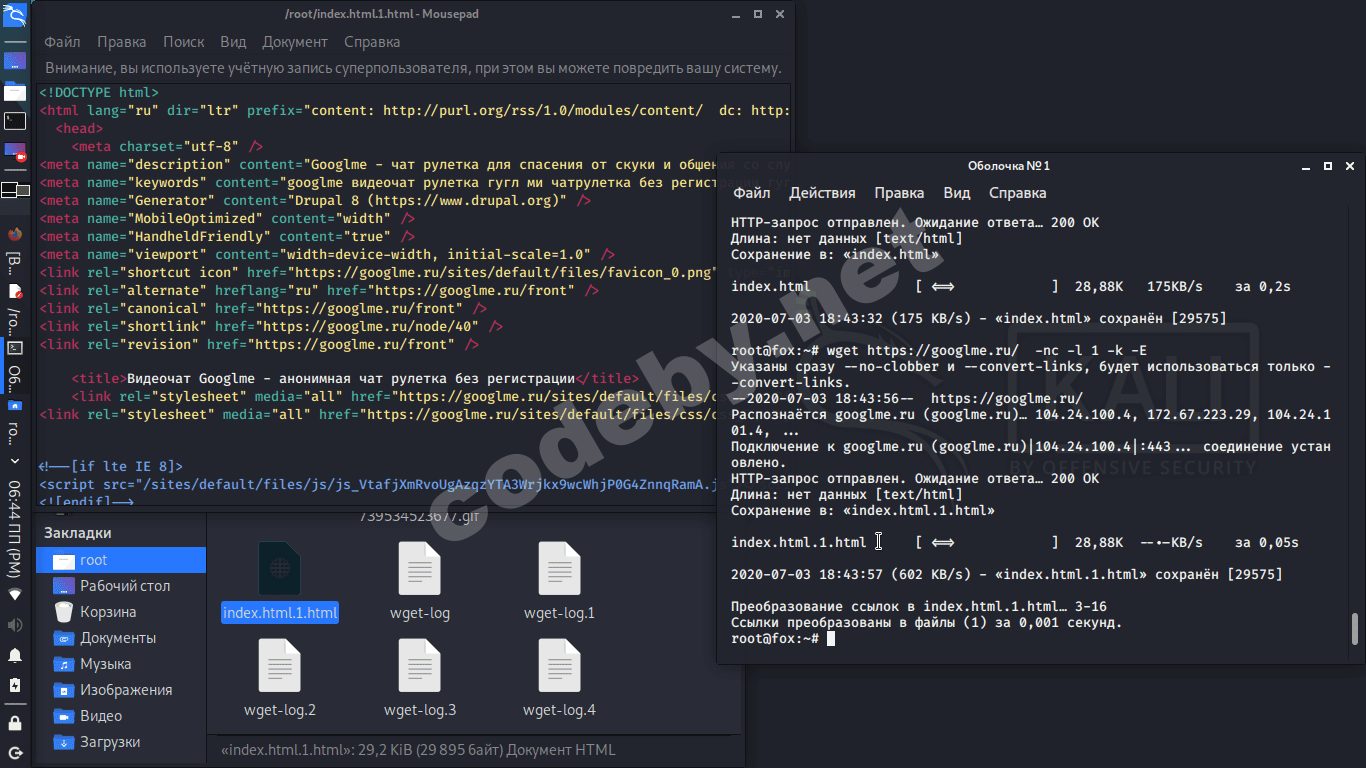Open Изображения folder bookmark
Image resolution: width=1366 pixels, height=768 pixels.
(121, 690)
